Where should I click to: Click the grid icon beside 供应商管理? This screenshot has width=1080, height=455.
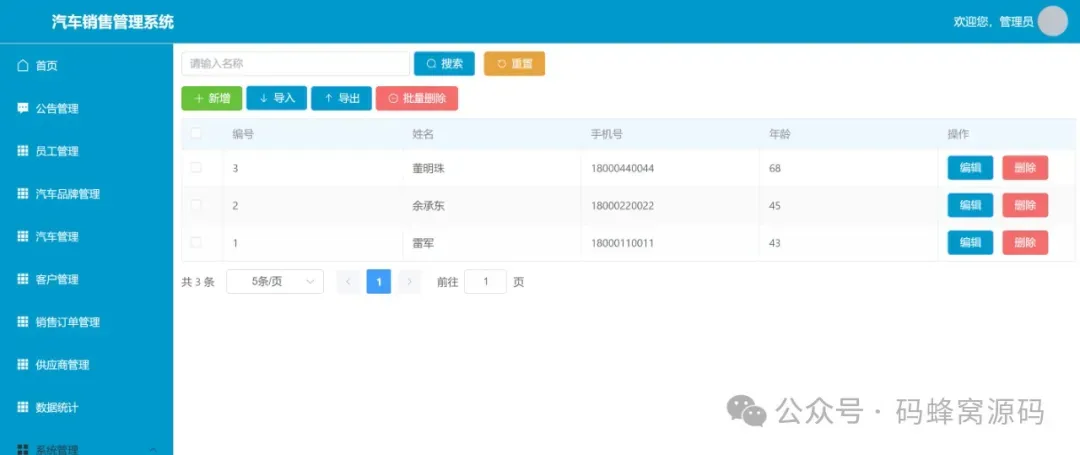[x=23, y=365]
